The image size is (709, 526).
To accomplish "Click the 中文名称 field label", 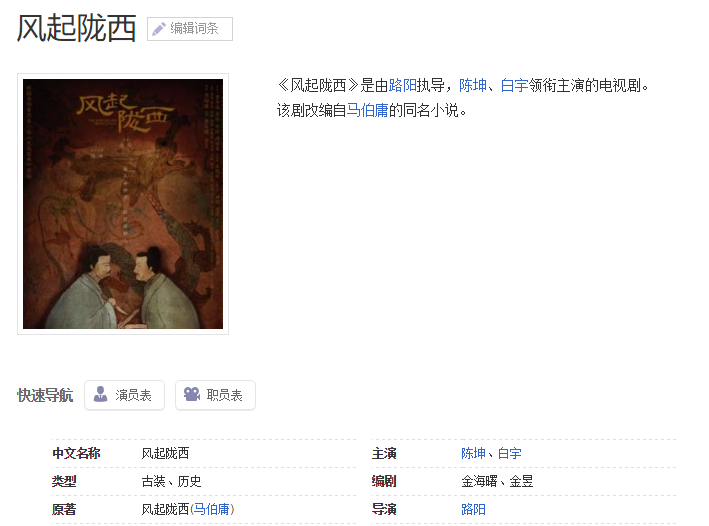I will pyautogui.click(x=76, y=453).
